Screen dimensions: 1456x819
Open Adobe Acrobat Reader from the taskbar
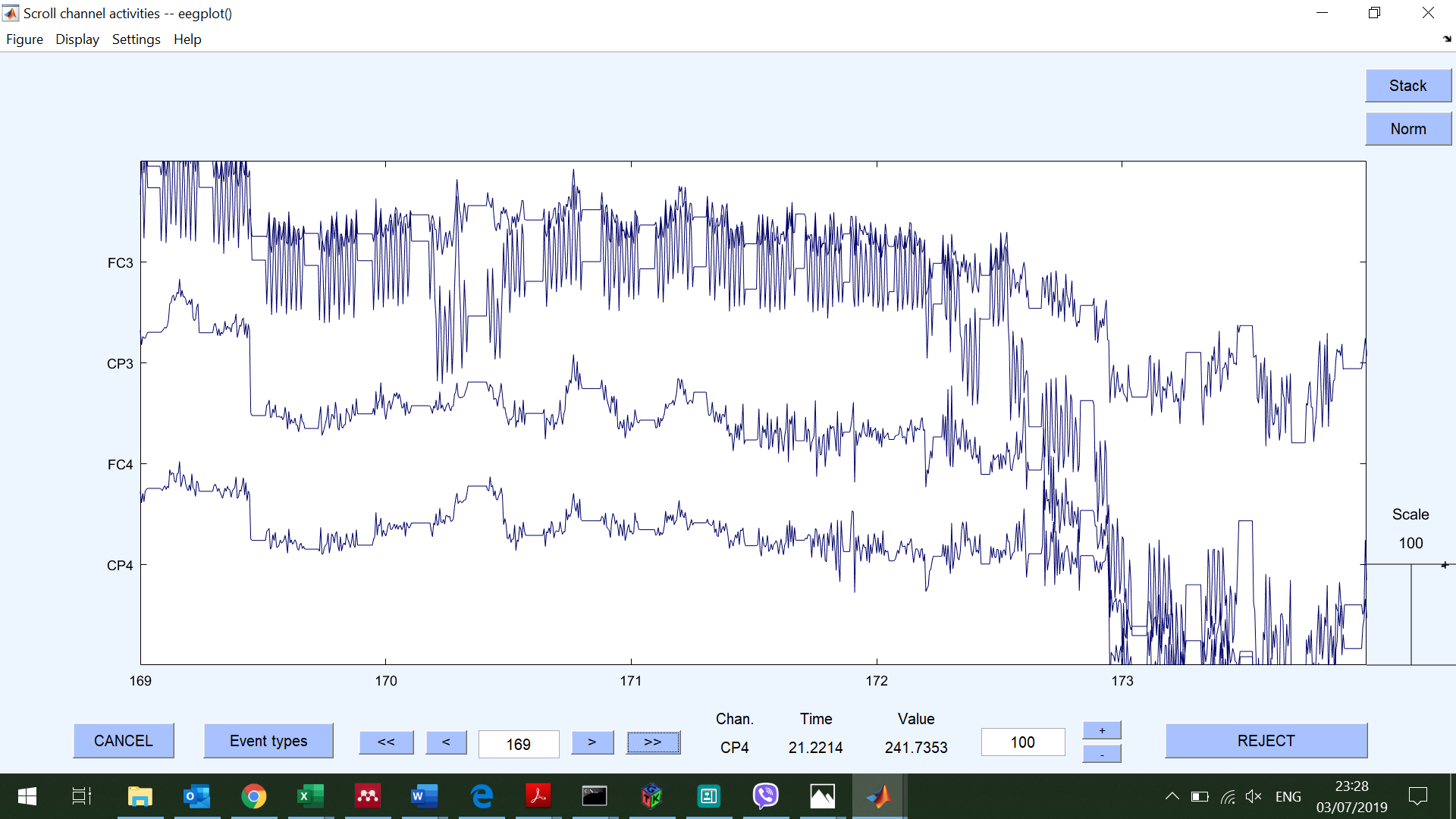538,796
